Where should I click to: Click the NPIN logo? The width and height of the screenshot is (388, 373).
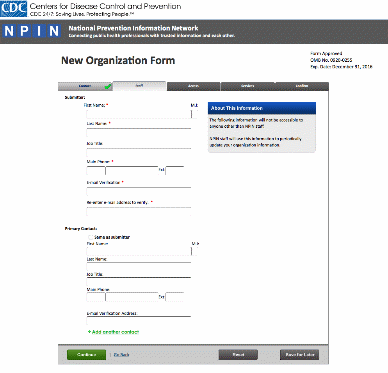[32, 31]
